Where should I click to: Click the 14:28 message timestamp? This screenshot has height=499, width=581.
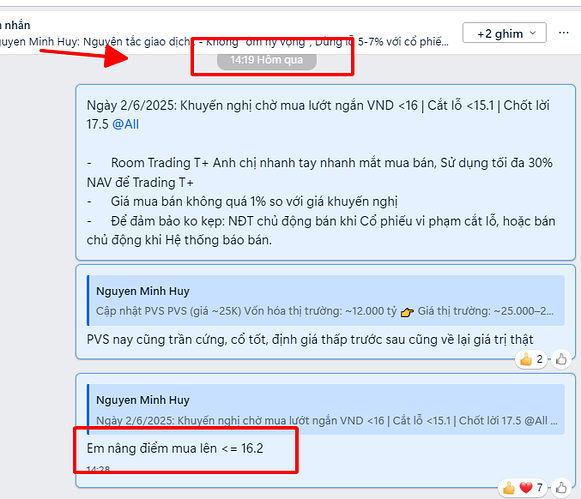(x=98, y=469)
